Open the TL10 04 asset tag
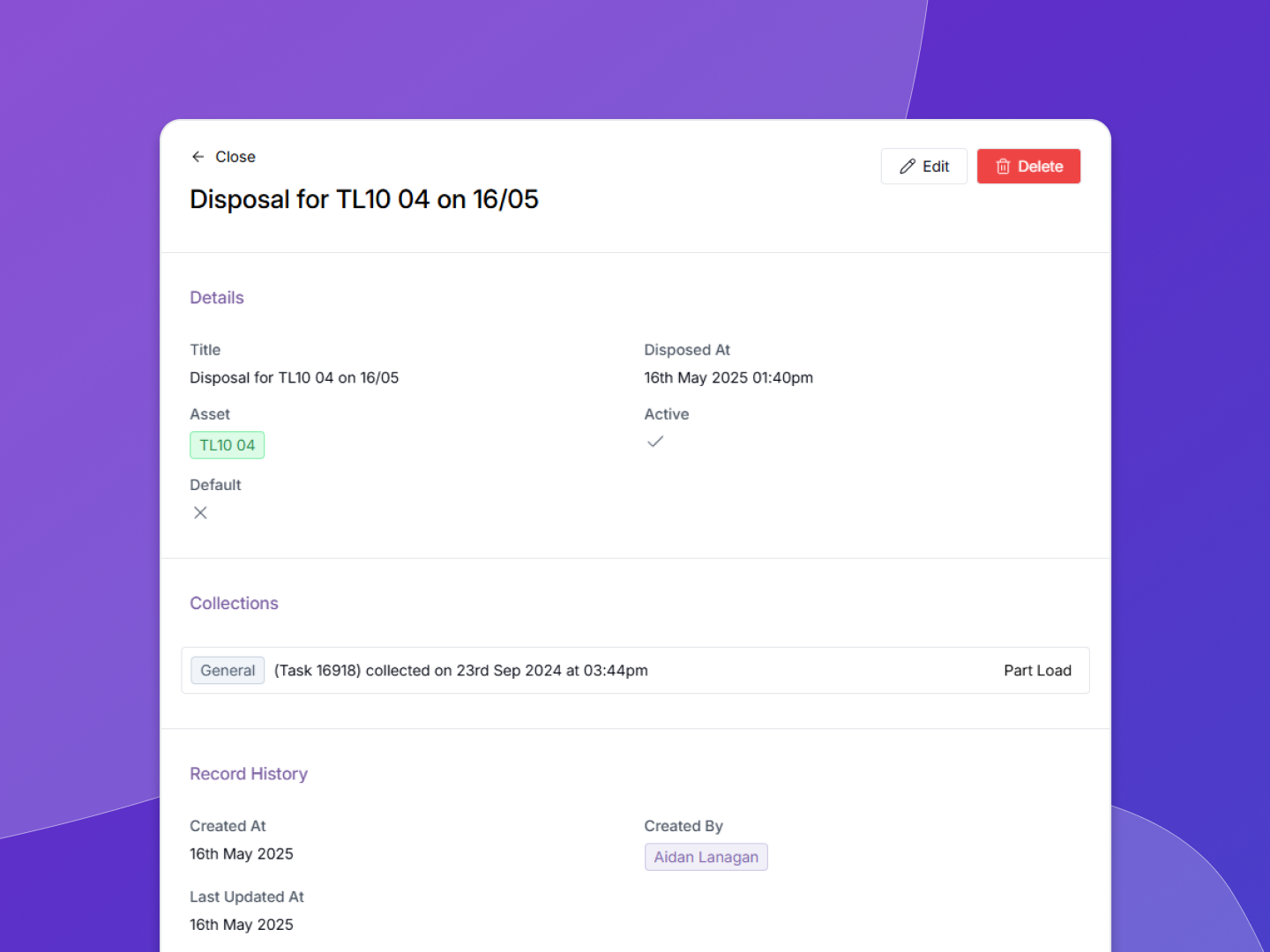 click(x=227, y=445)
